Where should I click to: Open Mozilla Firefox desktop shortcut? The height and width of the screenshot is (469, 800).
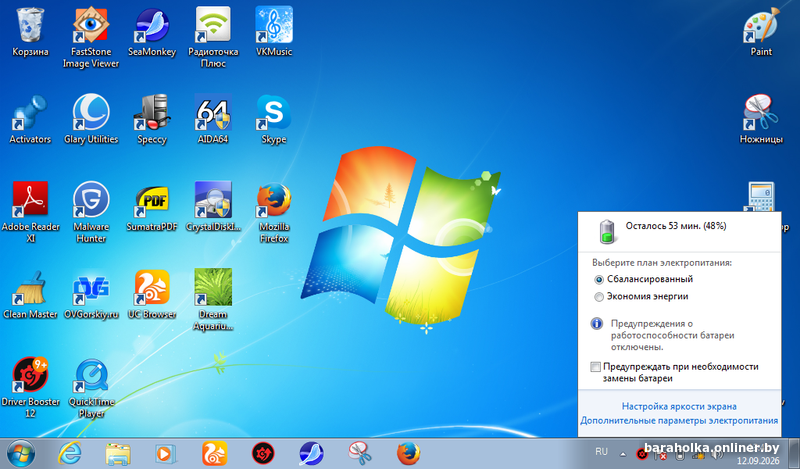click(274, 212)
